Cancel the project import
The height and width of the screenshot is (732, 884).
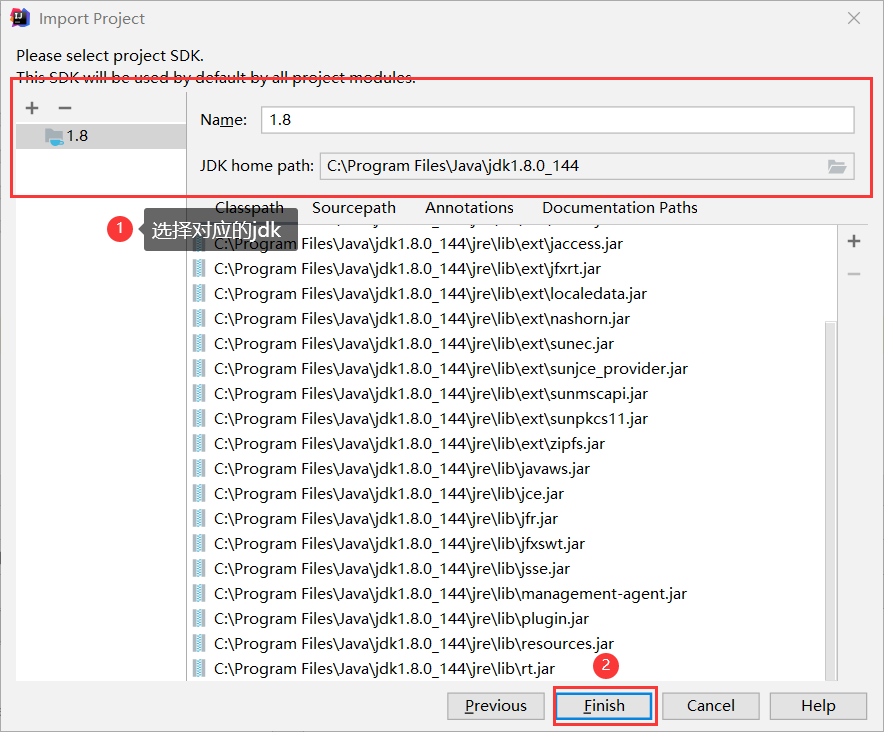[710, 706]
